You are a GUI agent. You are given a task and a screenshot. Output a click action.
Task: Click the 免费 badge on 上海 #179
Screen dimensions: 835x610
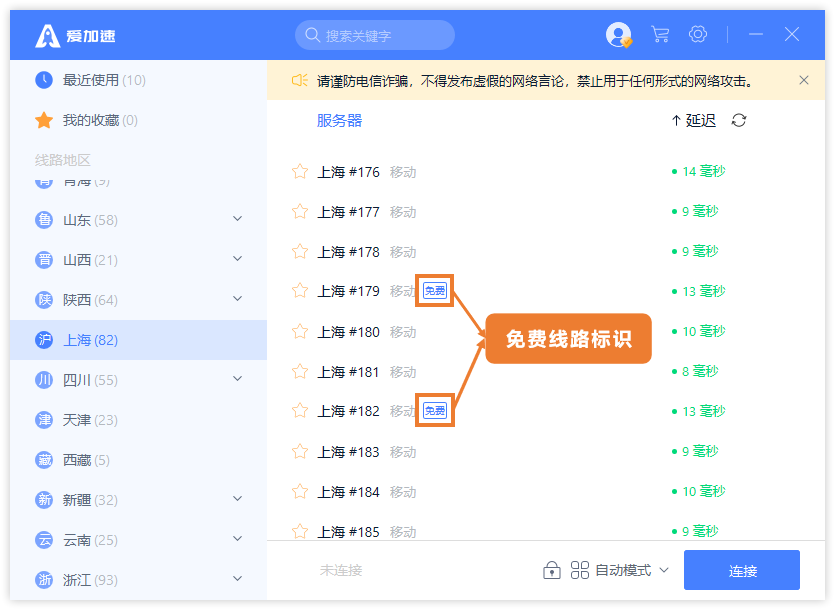(x=435, y=291)
